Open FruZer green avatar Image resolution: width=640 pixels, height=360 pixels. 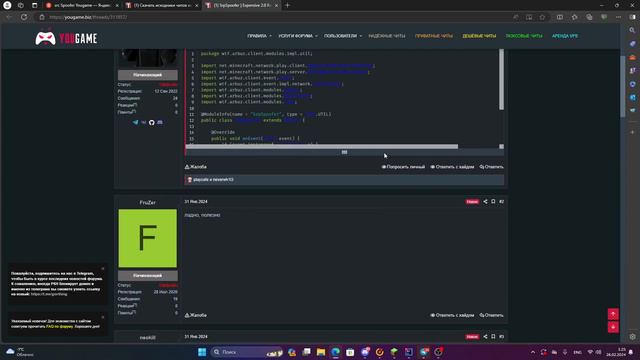pos(147,238)
